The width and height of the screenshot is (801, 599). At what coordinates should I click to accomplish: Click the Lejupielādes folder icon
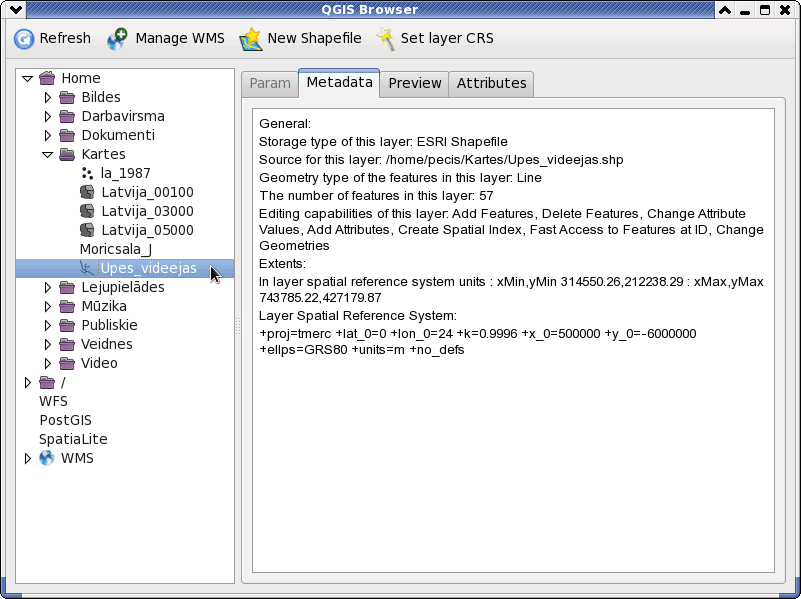click(67, 287)
